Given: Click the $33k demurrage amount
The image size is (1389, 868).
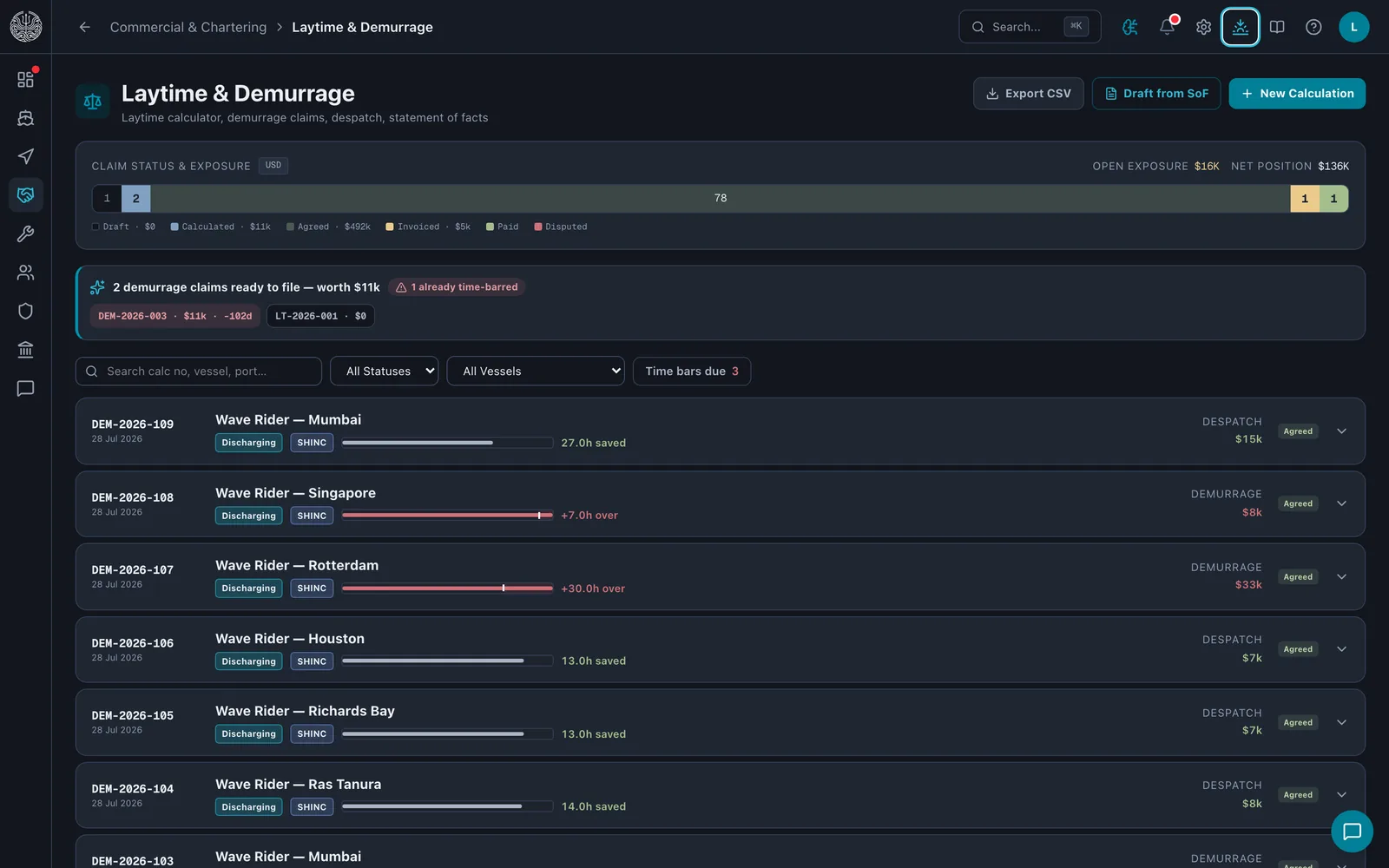Looking at the screenshot, I should click(1248, 585).
